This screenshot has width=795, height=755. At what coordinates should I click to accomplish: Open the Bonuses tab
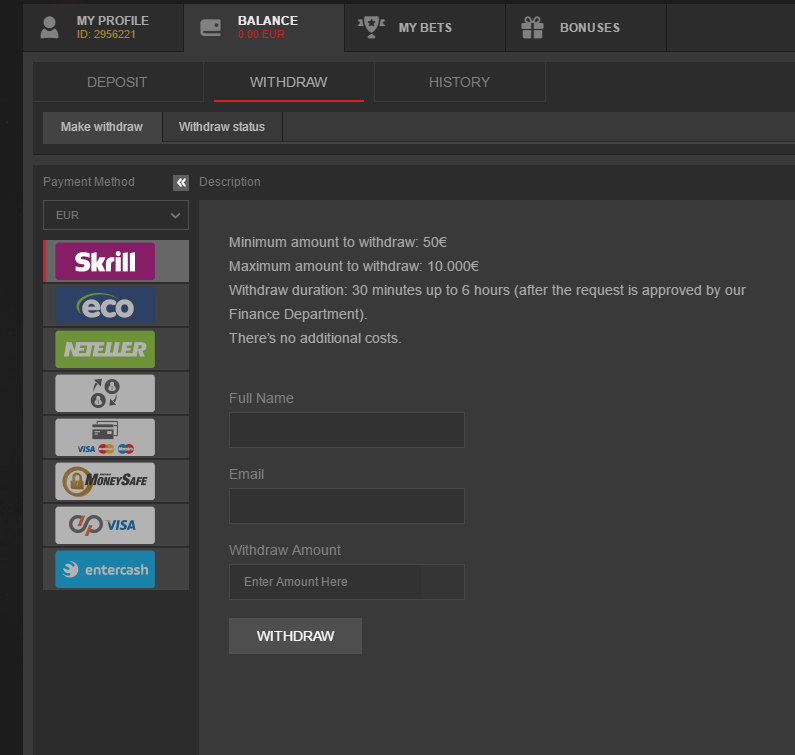click(x=586, y=27)
